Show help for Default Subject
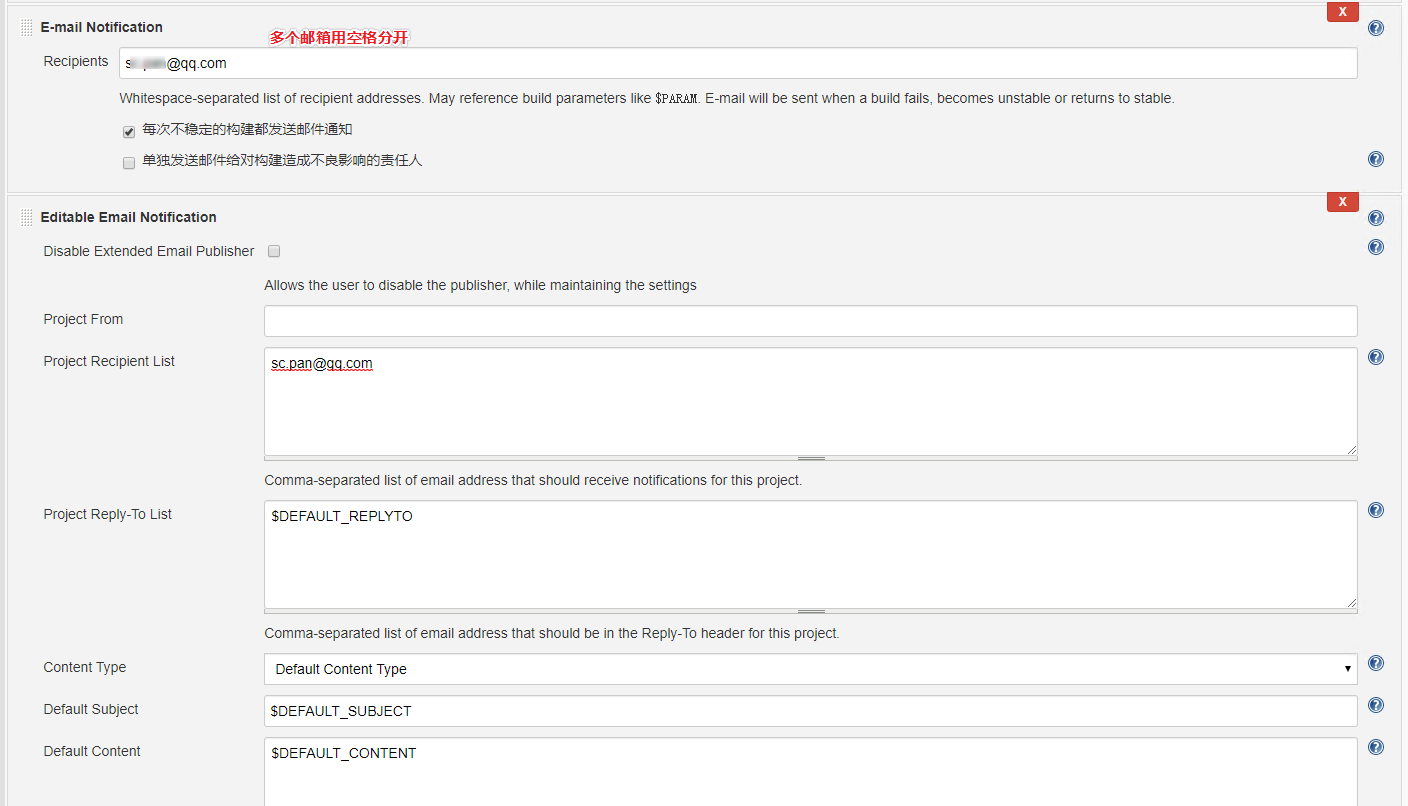The width and height of the screenshot is (1408, 806). coord(1376,705)
